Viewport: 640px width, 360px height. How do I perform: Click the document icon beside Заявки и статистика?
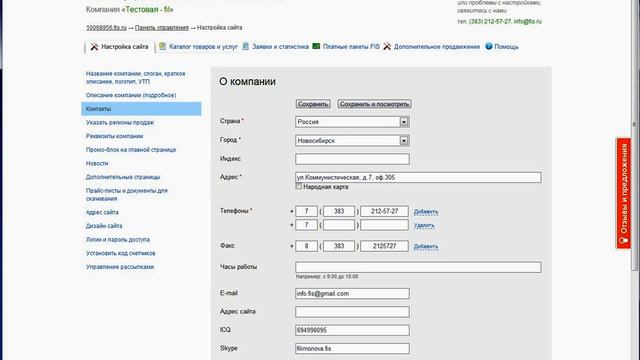(245, 46)
